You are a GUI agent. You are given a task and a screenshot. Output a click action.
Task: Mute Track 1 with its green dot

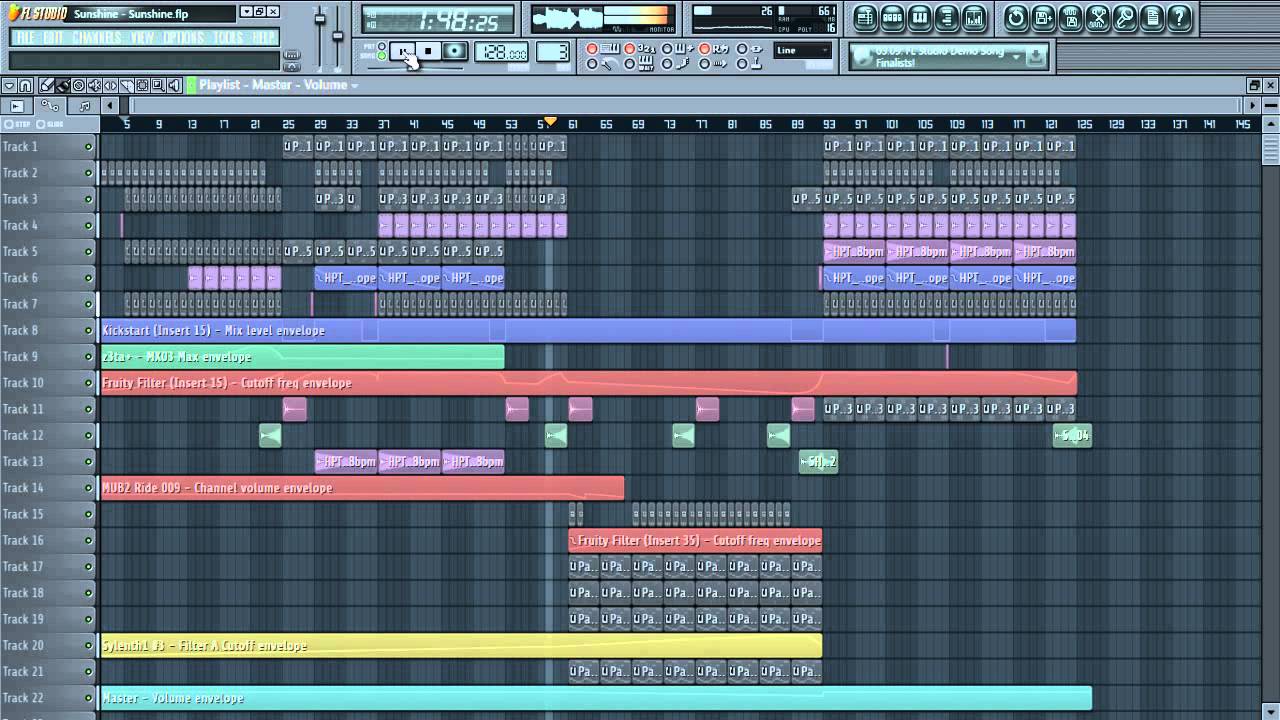(88, 147)
